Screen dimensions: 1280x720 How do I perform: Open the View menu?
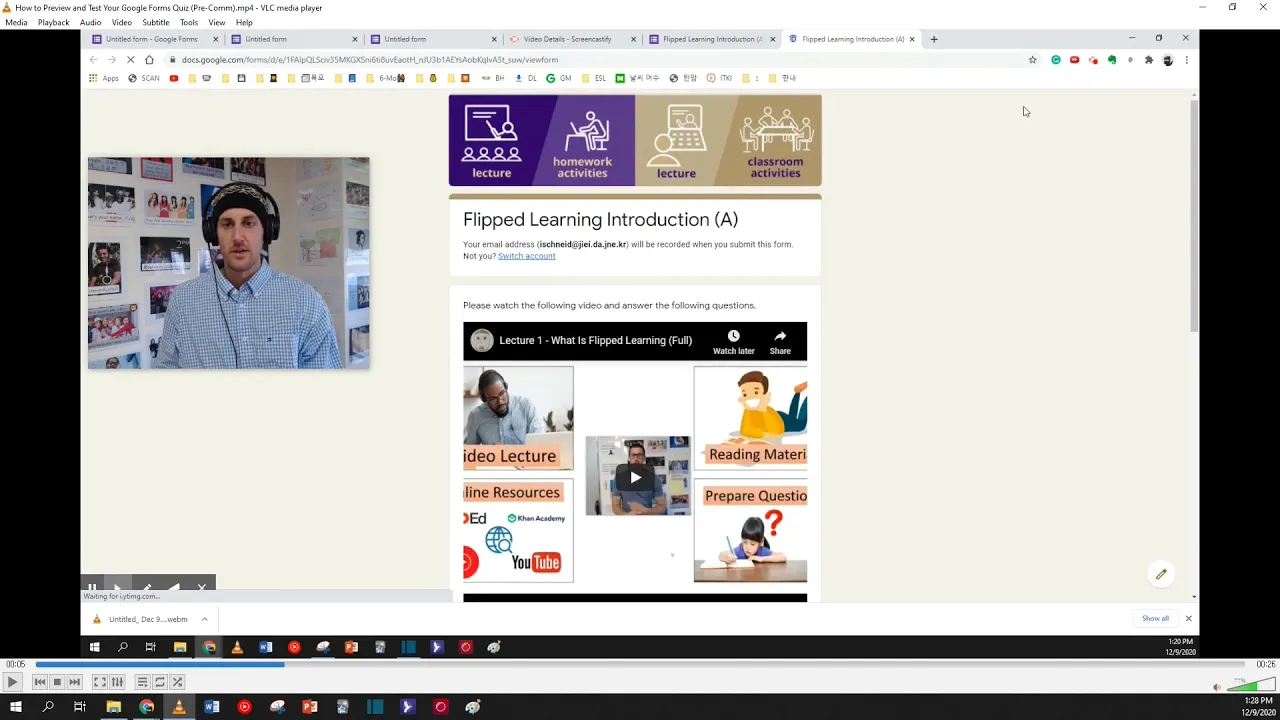point(217,22)
